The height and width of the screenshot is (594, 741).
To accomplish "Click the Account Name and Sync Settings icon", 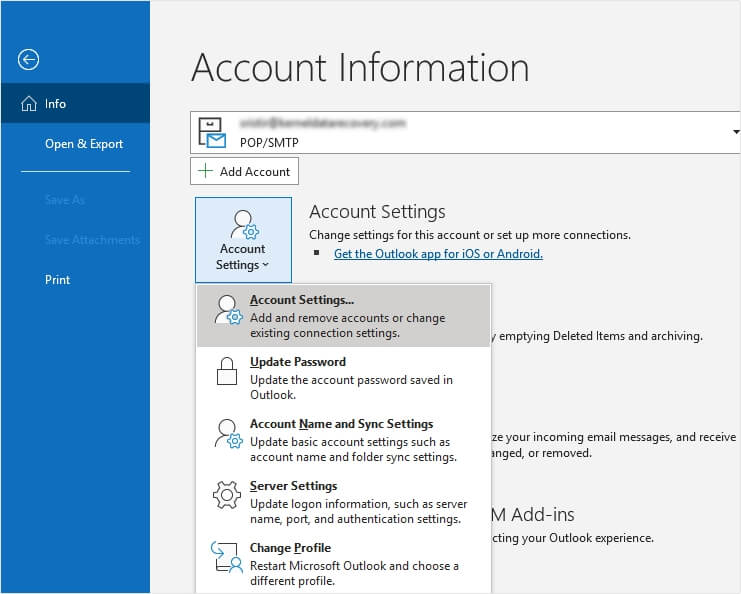I will 229,433.
